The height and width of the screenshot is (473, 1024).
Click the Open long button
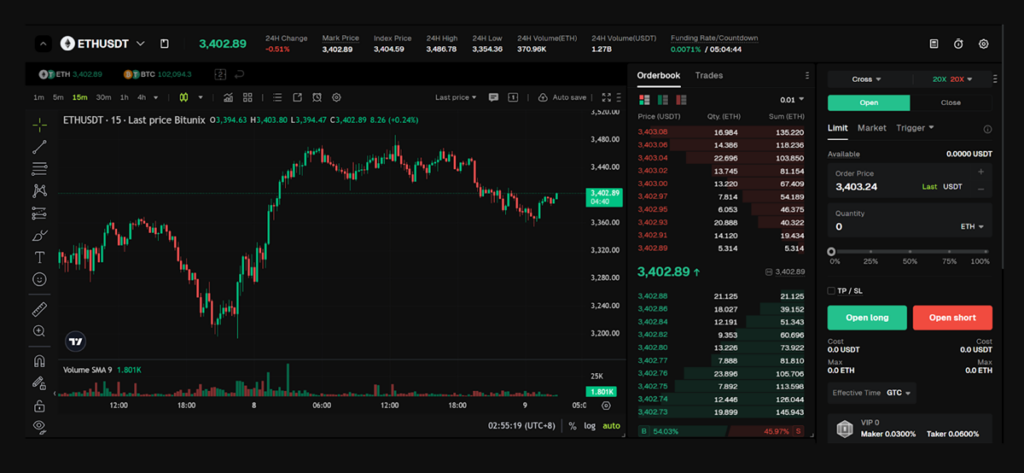click(867, 318)
